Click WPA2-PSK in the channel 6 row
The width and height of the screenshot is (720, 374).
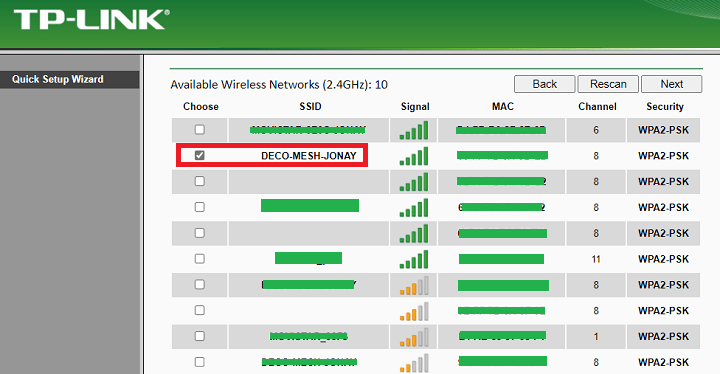point(664,130)
